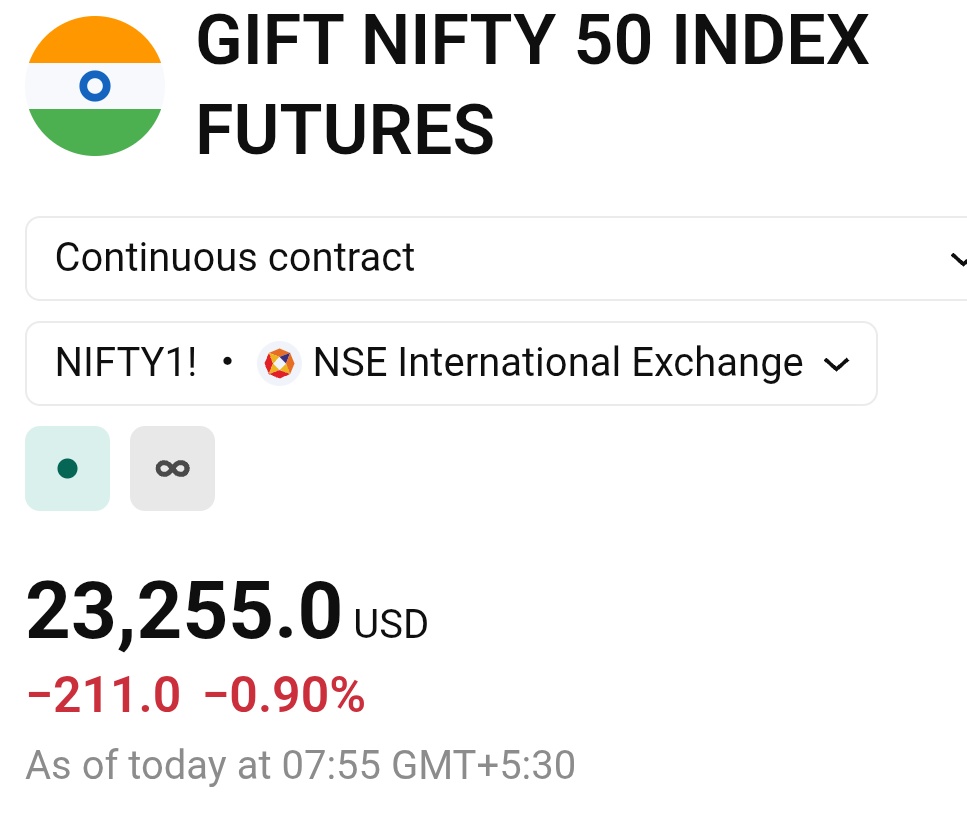Open the NIFTY1! exchange selector dropdown
The width and height of the screenshot is (967, 836).
tap(451, 363)
